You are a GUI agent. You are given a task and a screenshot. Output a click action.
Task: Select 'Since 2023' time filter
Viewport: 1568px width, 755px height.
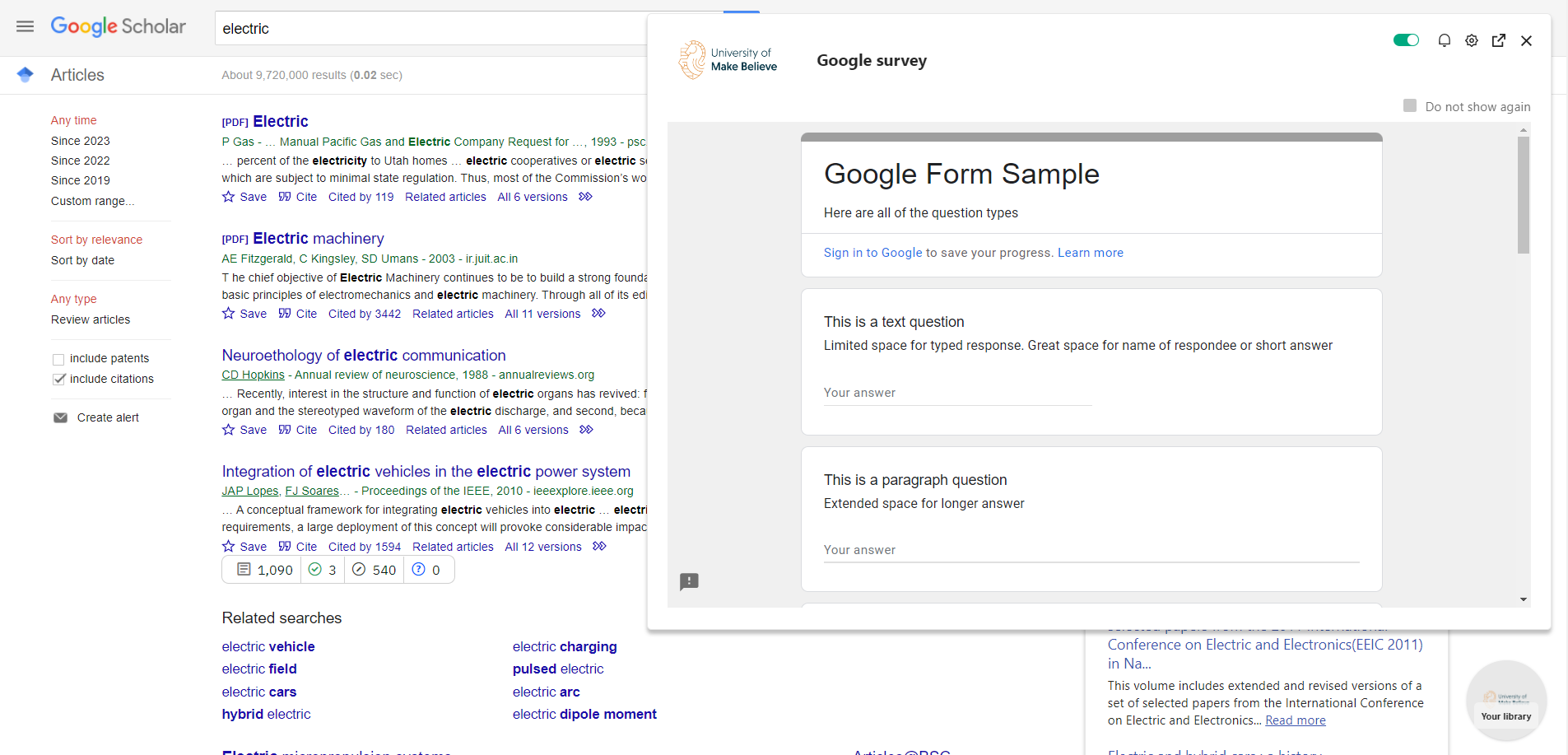point(80,141)
